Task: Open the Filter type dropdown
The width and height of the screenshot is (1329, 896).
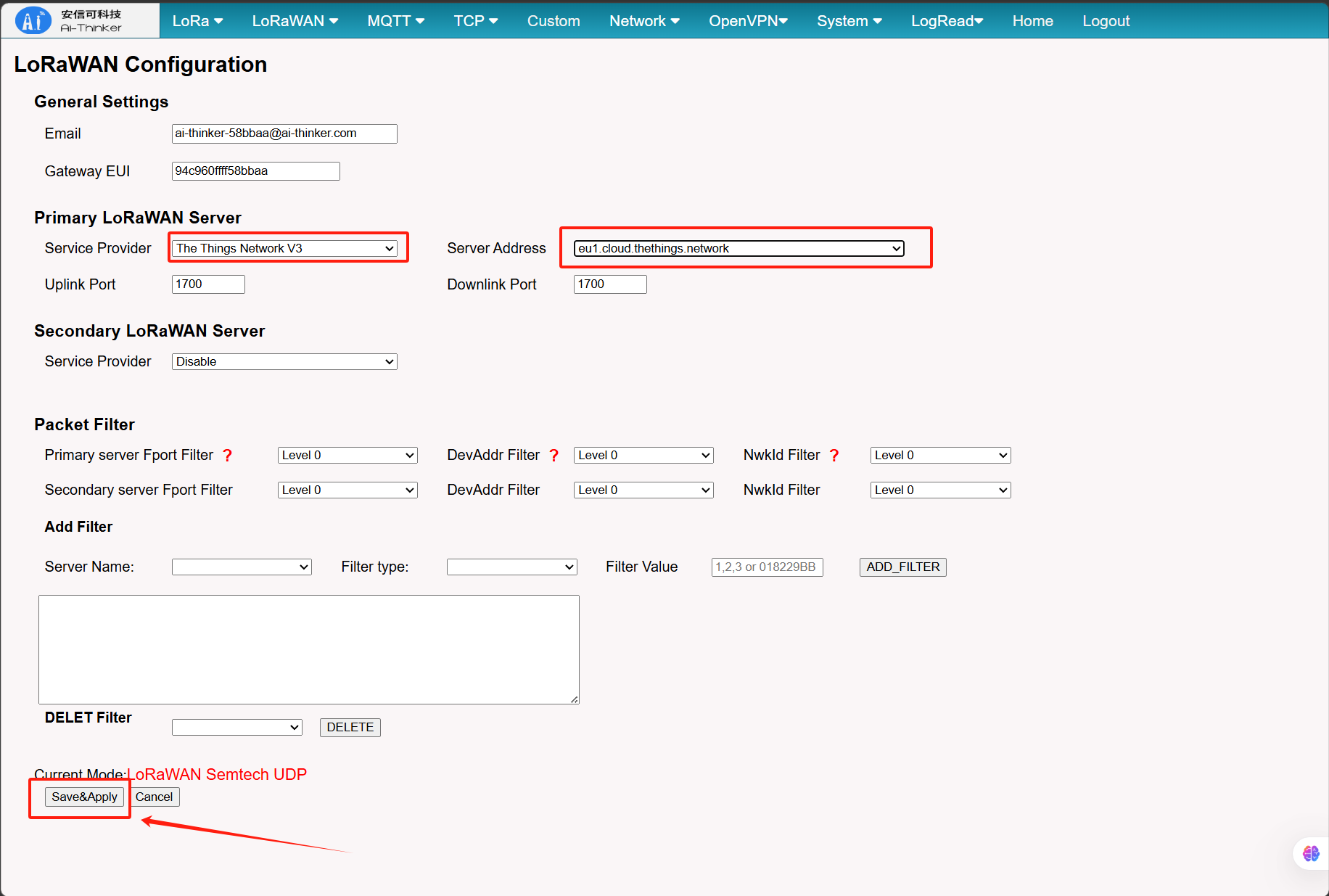Action: 511,567
